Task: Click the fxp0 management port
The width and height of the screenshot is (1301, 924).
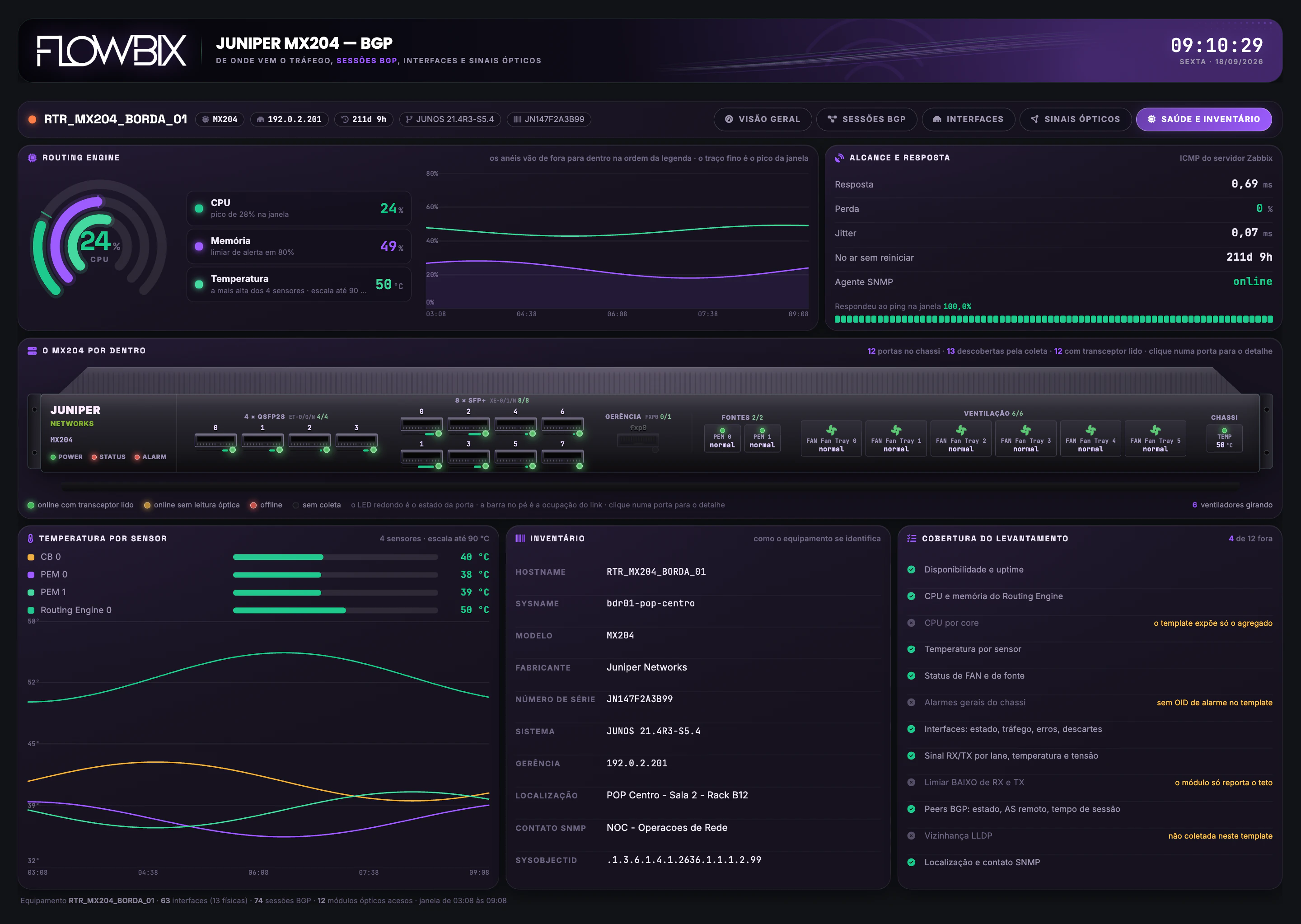Action: point(638,440)
